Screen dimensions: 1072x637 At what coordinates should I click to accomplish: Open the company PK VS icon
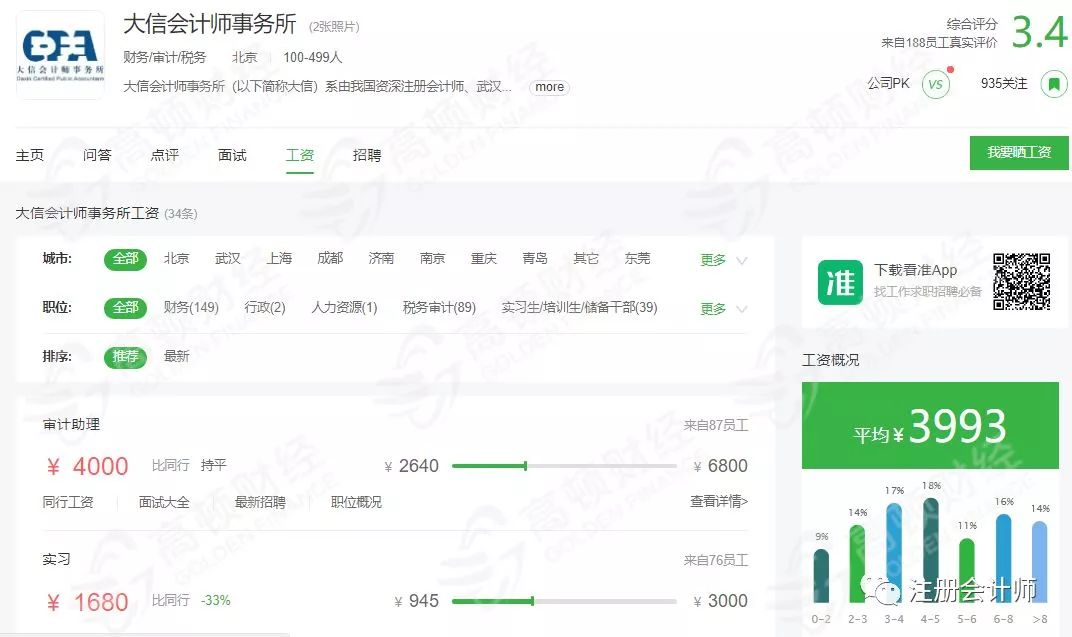tap(935, 85)
